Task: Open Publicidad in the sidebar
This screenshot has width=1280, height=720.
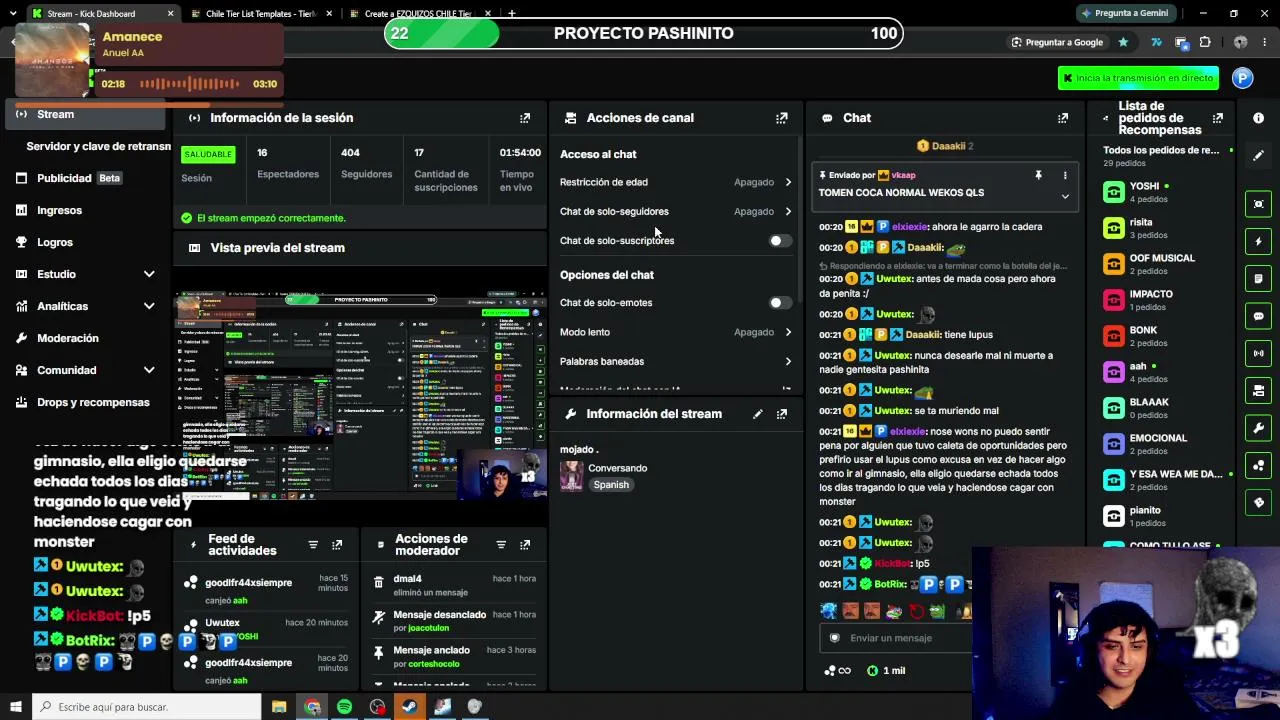Action: pos(86,178)
